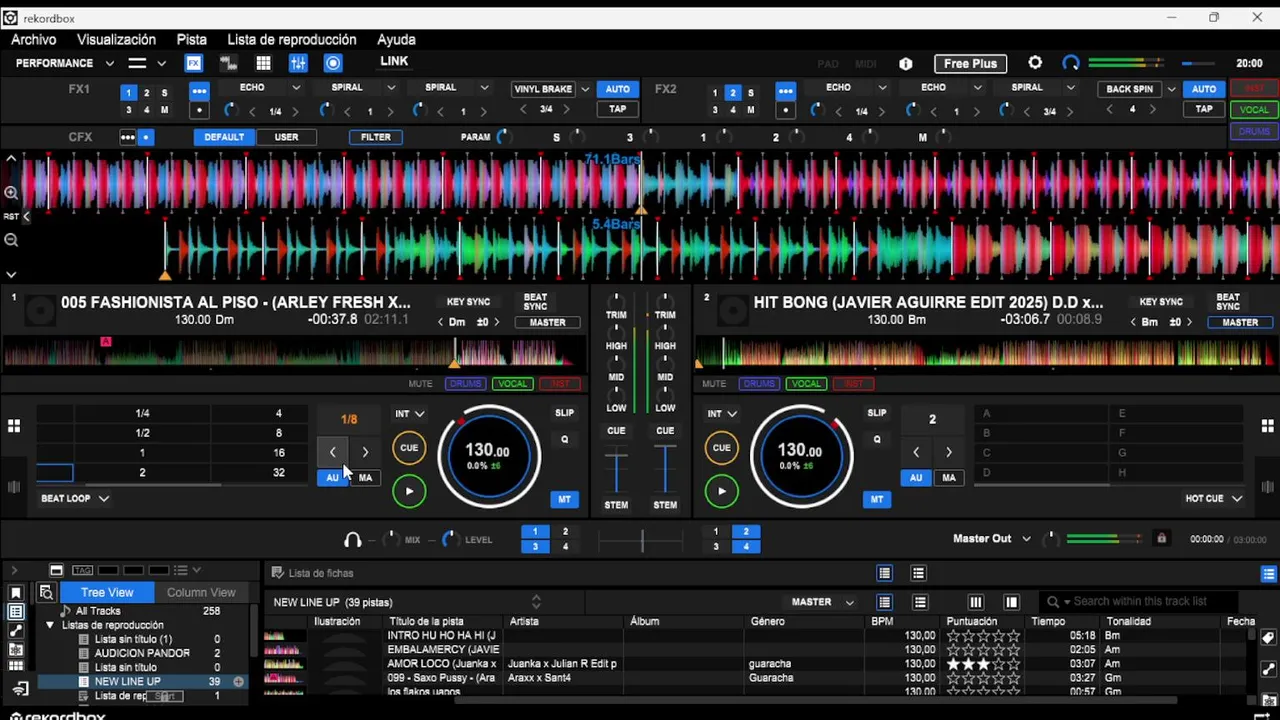Screen dimensions: 1280x720
Task: Open the recording panel icon
Action: pos(333,63)
